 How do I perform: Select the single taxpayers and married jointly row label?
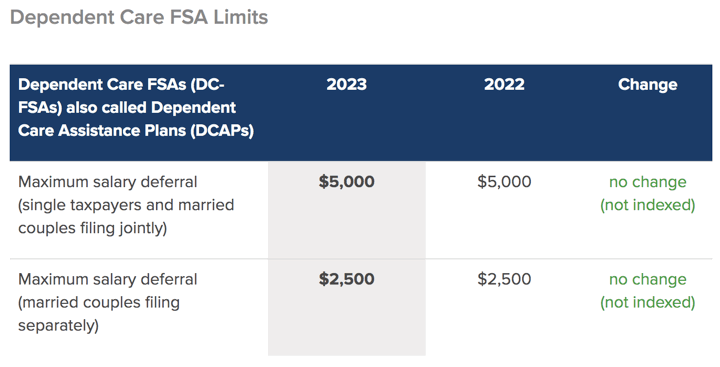point(126,205)
